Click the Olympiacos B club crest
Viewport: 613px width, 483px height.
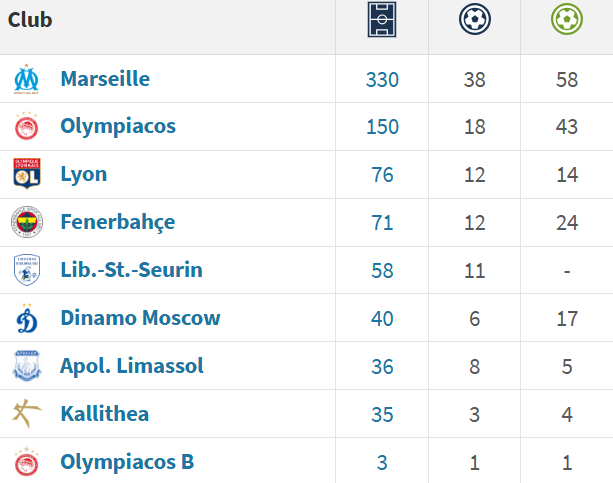click(x=26, y=462)
